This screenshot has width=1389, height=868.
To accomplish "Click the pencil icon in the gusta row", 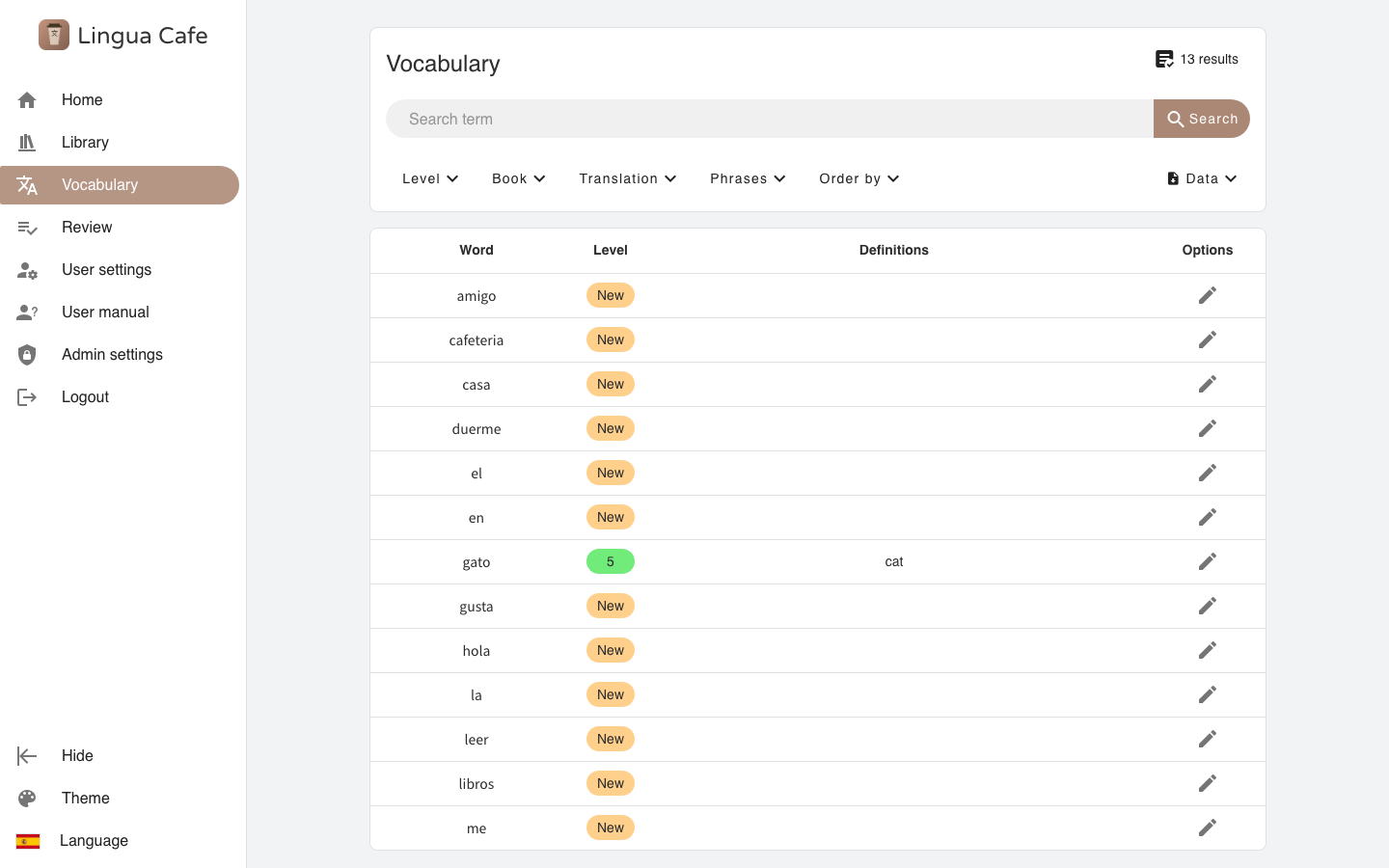I will point(1208,606).
